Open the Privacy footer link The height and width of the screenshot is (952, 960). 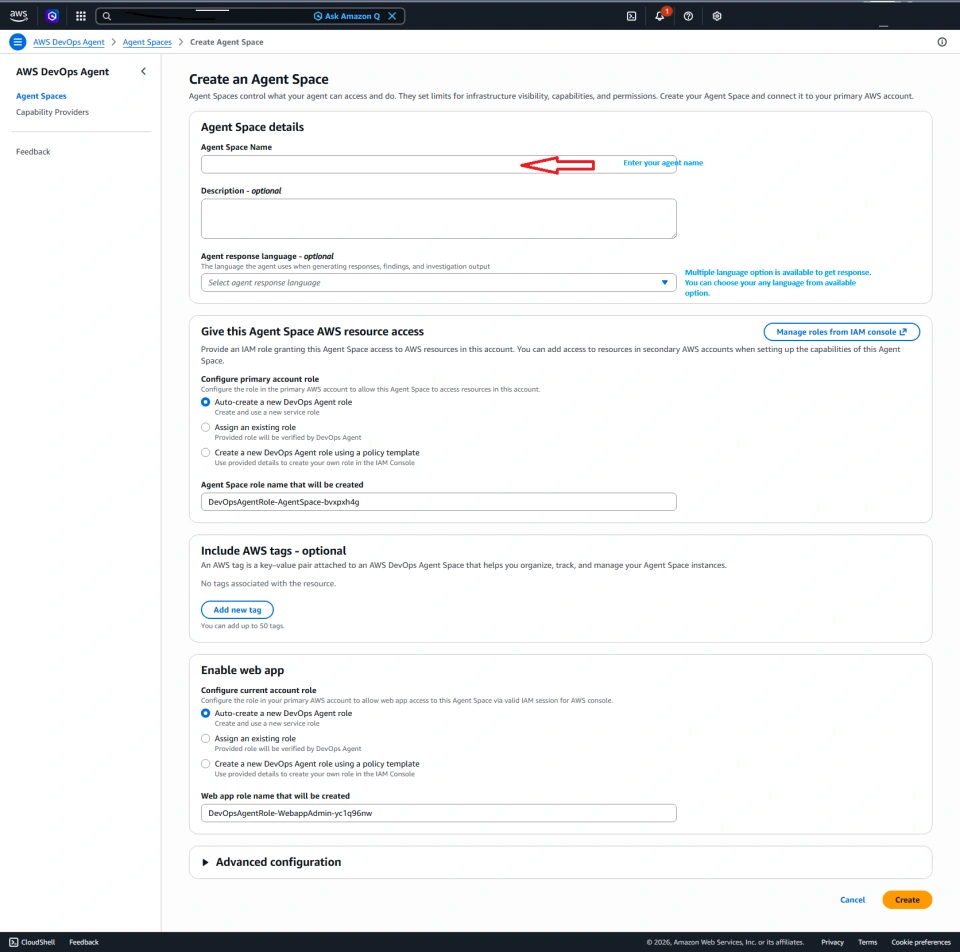832,942
